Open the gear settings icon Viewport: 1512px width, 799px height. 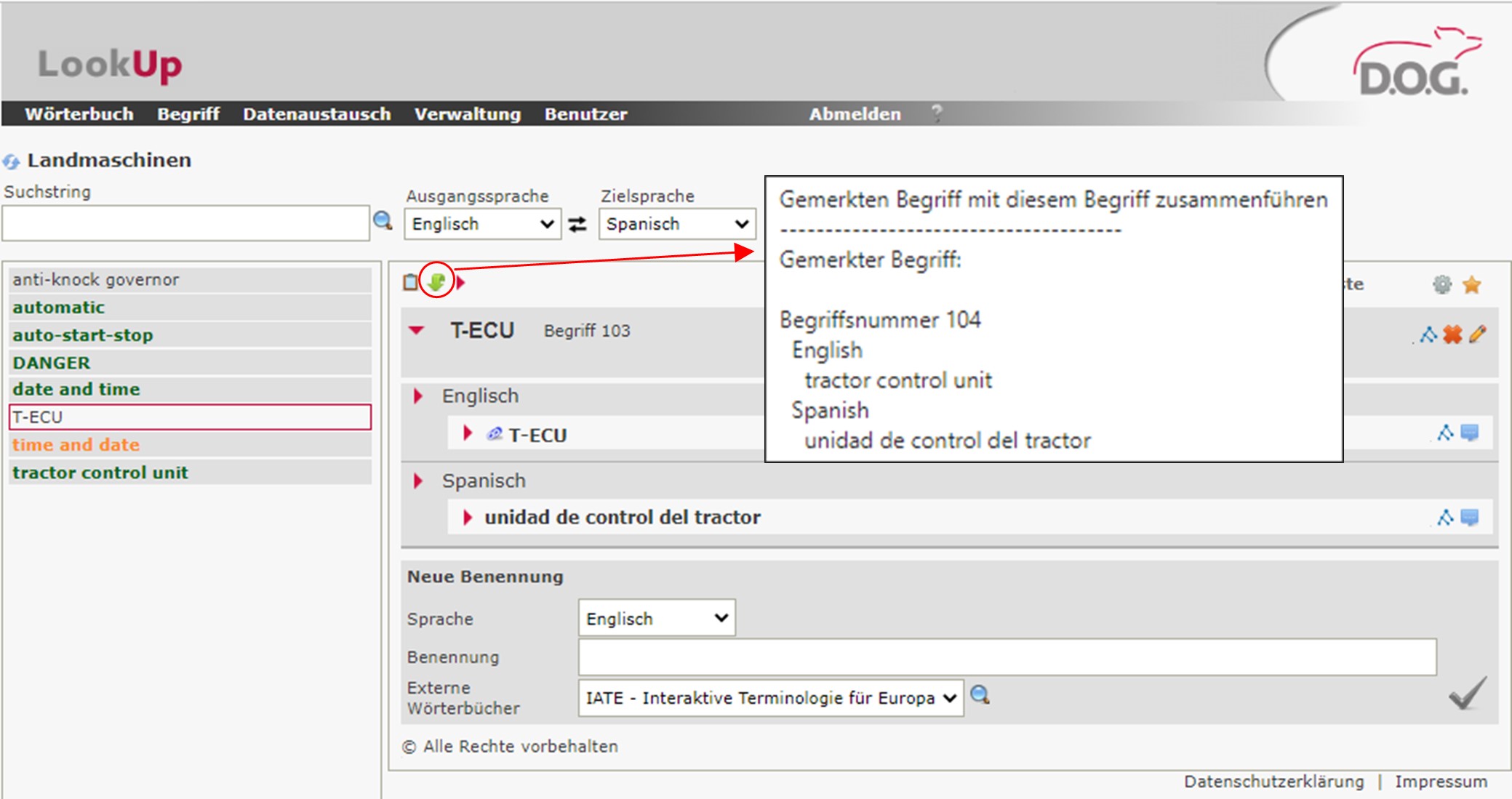pos(1442,285)
